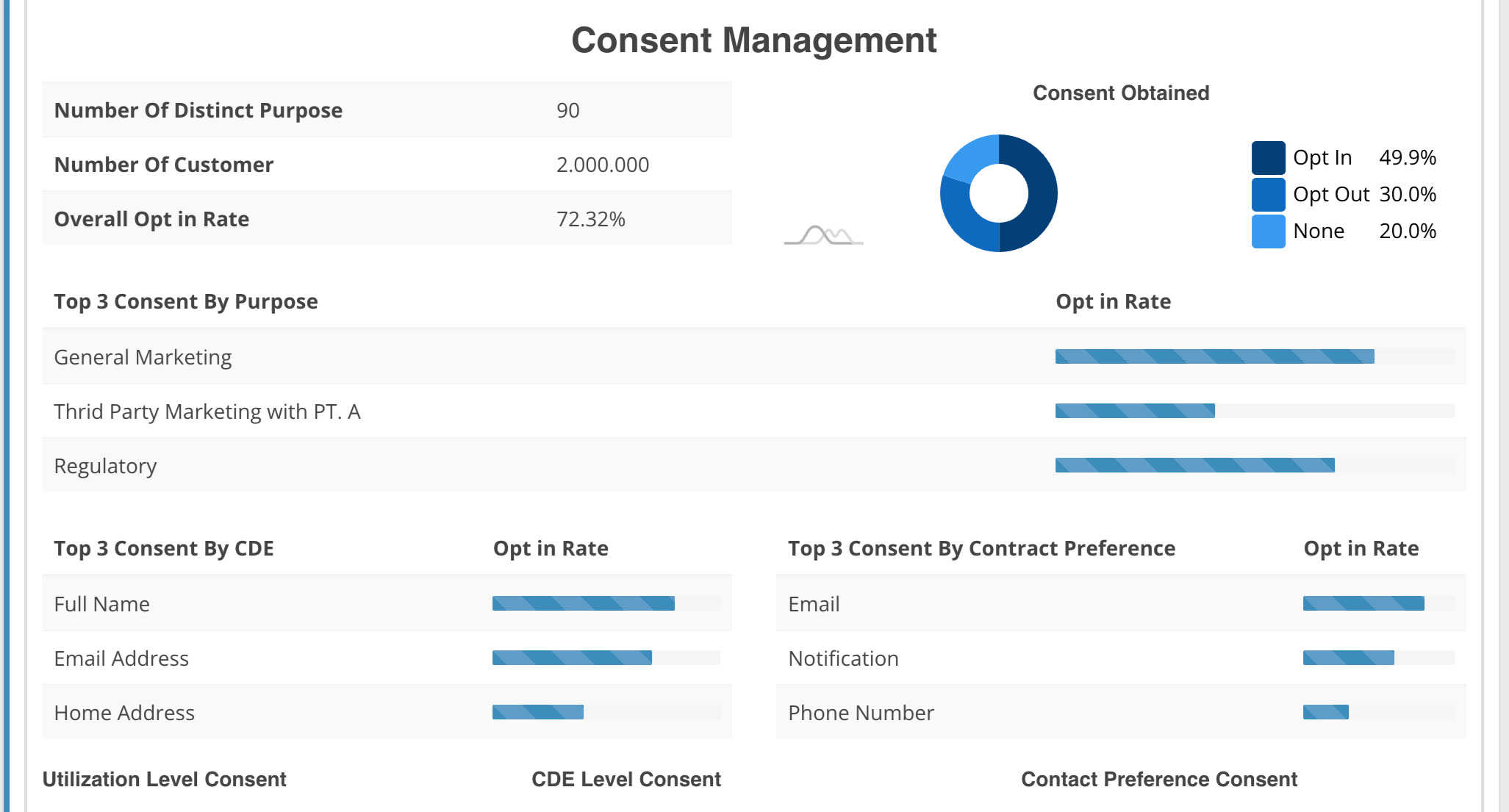Click the Utilization Level Consent heading
Screen dimensions: 1509x812
(165, 780)
